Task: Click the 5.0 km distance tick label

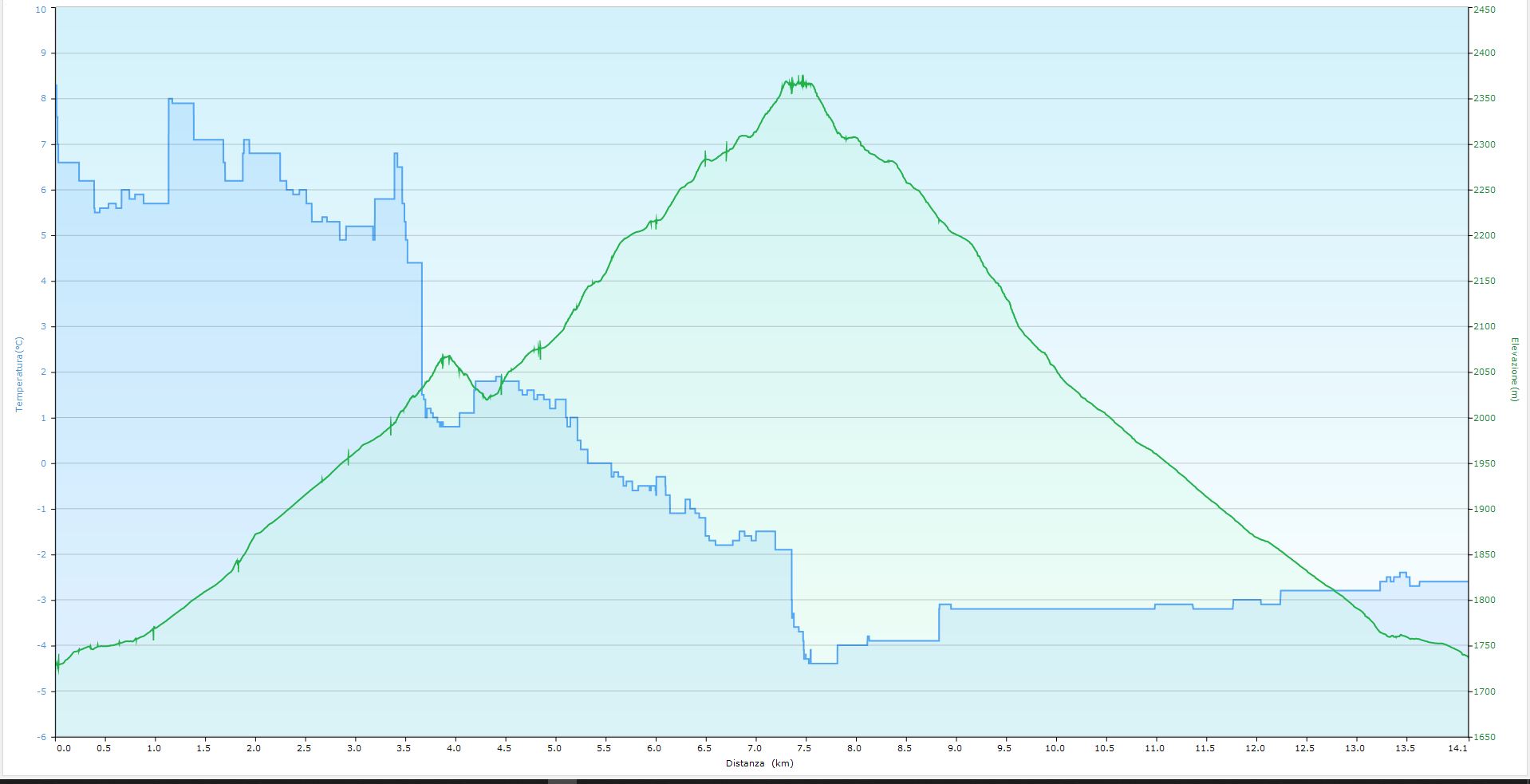Action: (554, 748)
